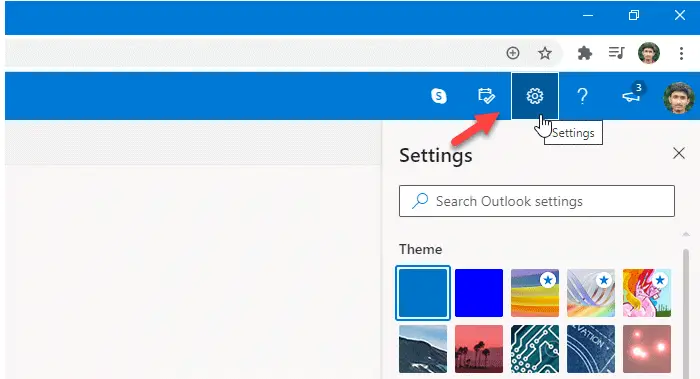Select the snowy mountain theme
Viewport: 700px width, 379px height.
[x=423, y=349]
